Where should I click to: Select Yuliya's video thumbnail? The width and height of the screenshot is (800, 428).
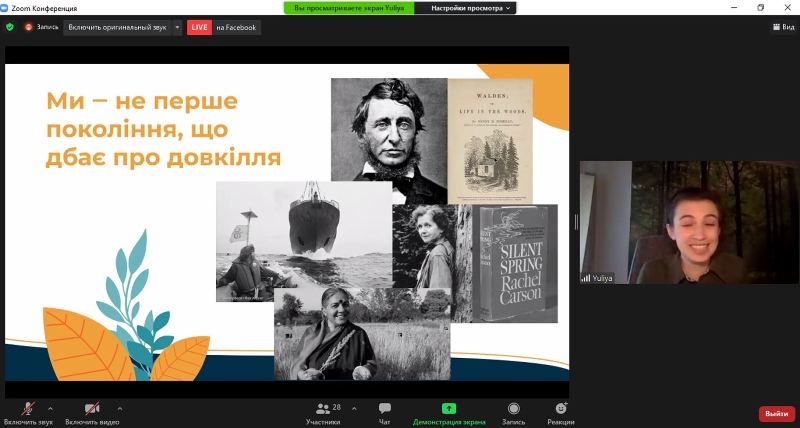point(689,222)
